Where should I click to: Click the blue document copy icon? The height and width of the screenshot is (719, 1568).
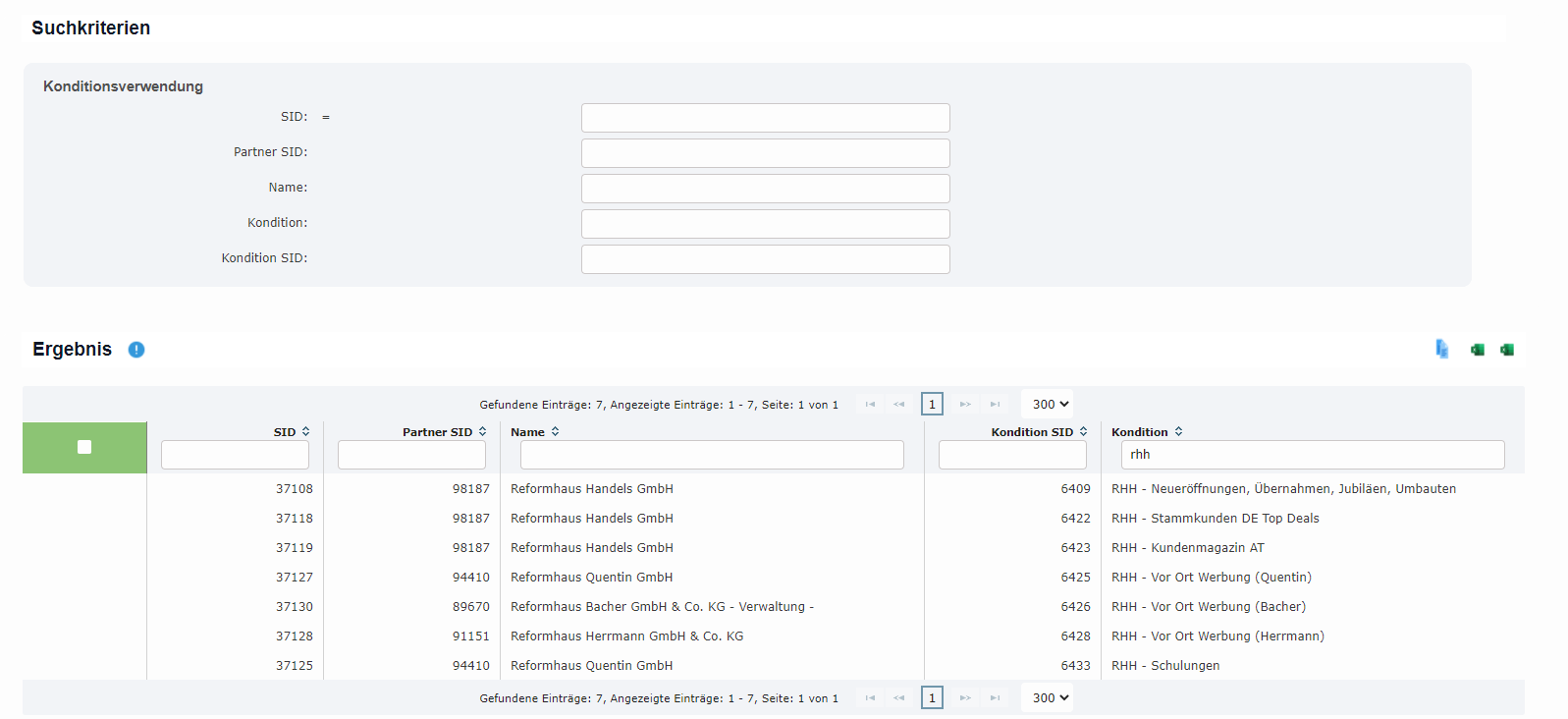pos(1441,349)
